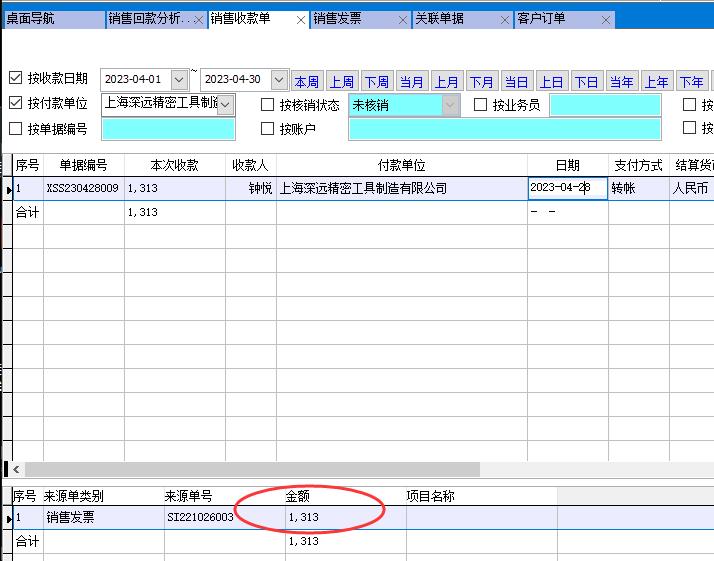Click row indicator arrow of receipt row 1

coord(8,189)
